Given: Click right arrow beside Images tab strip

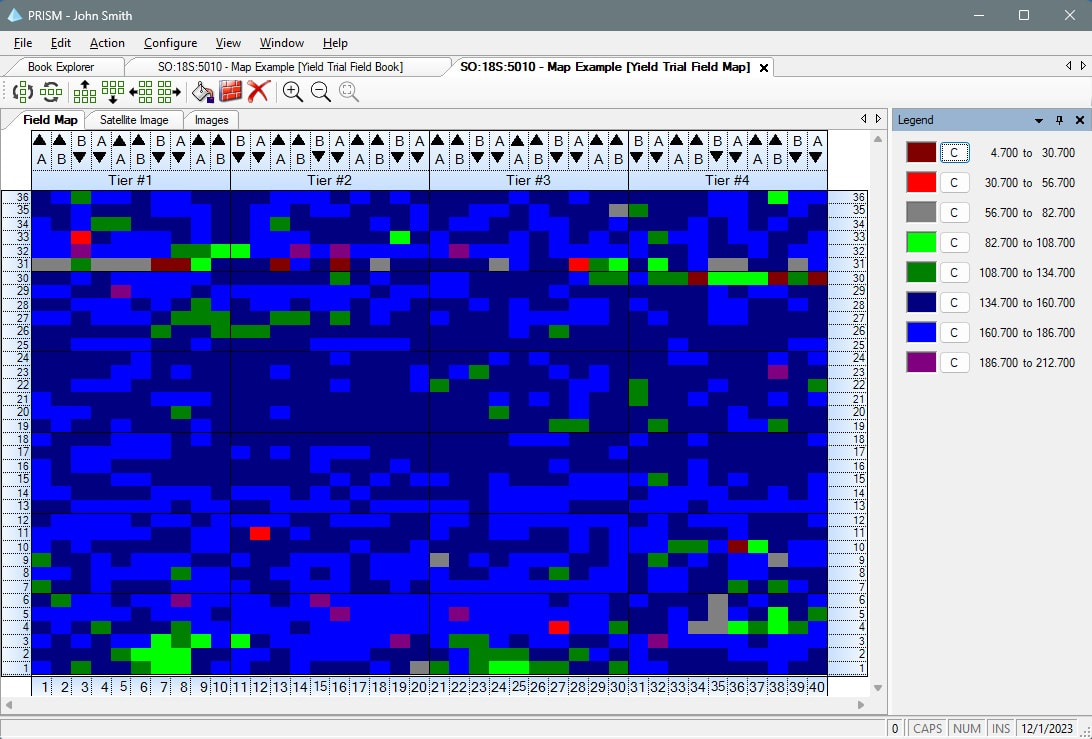Looking at the screenshot, I should tap(878, 119).
